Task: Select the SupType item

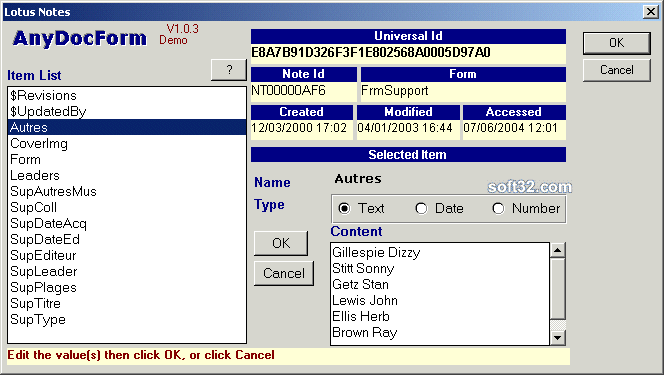Action: click(x=127, y=320)
